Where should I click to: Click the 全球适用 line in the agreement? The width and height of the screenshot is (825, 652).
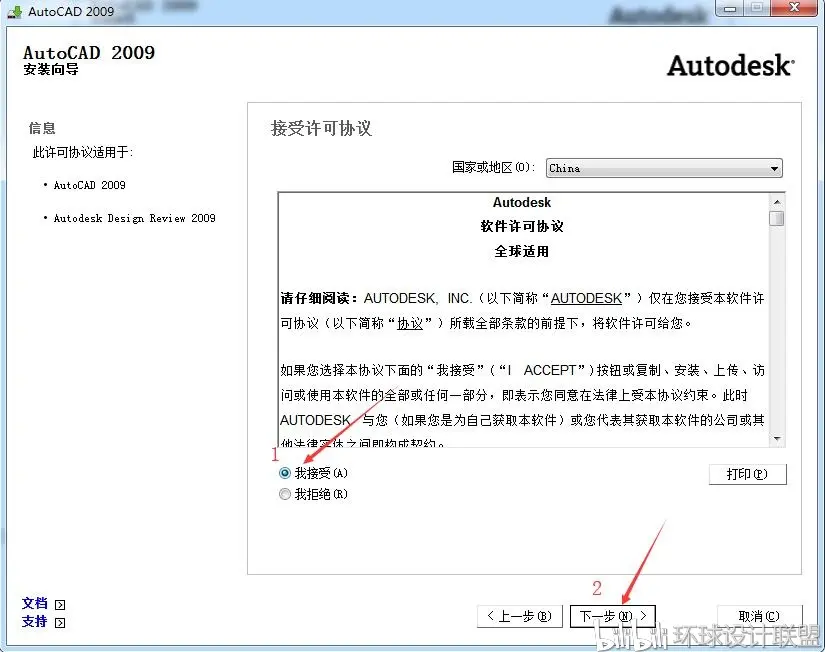point(522,252)
